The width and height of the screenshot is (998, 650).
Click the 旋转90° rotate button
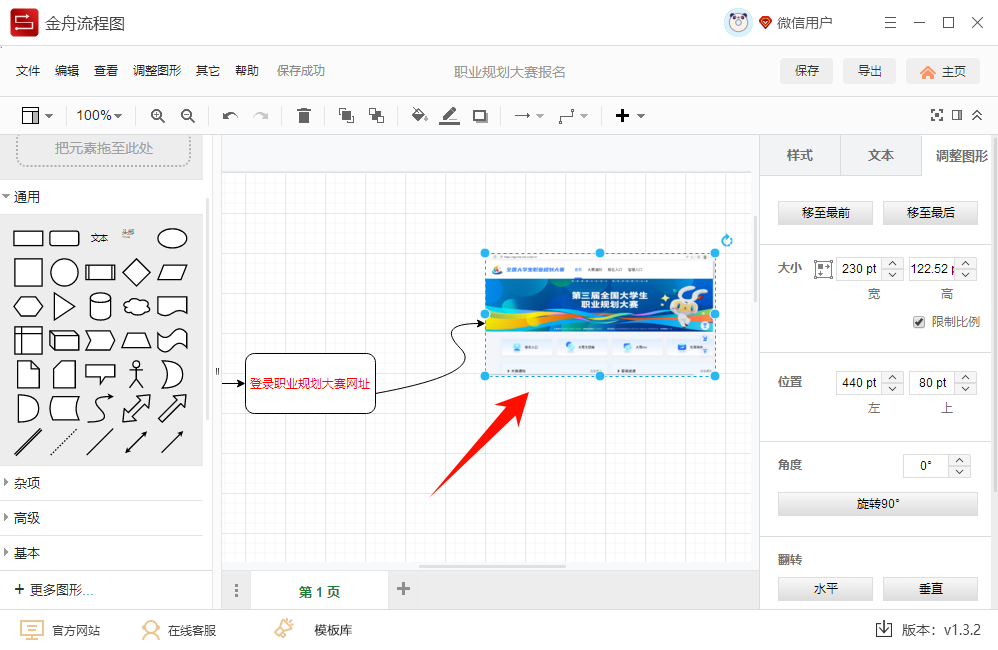pyautogui.click(x=879, y=503)
